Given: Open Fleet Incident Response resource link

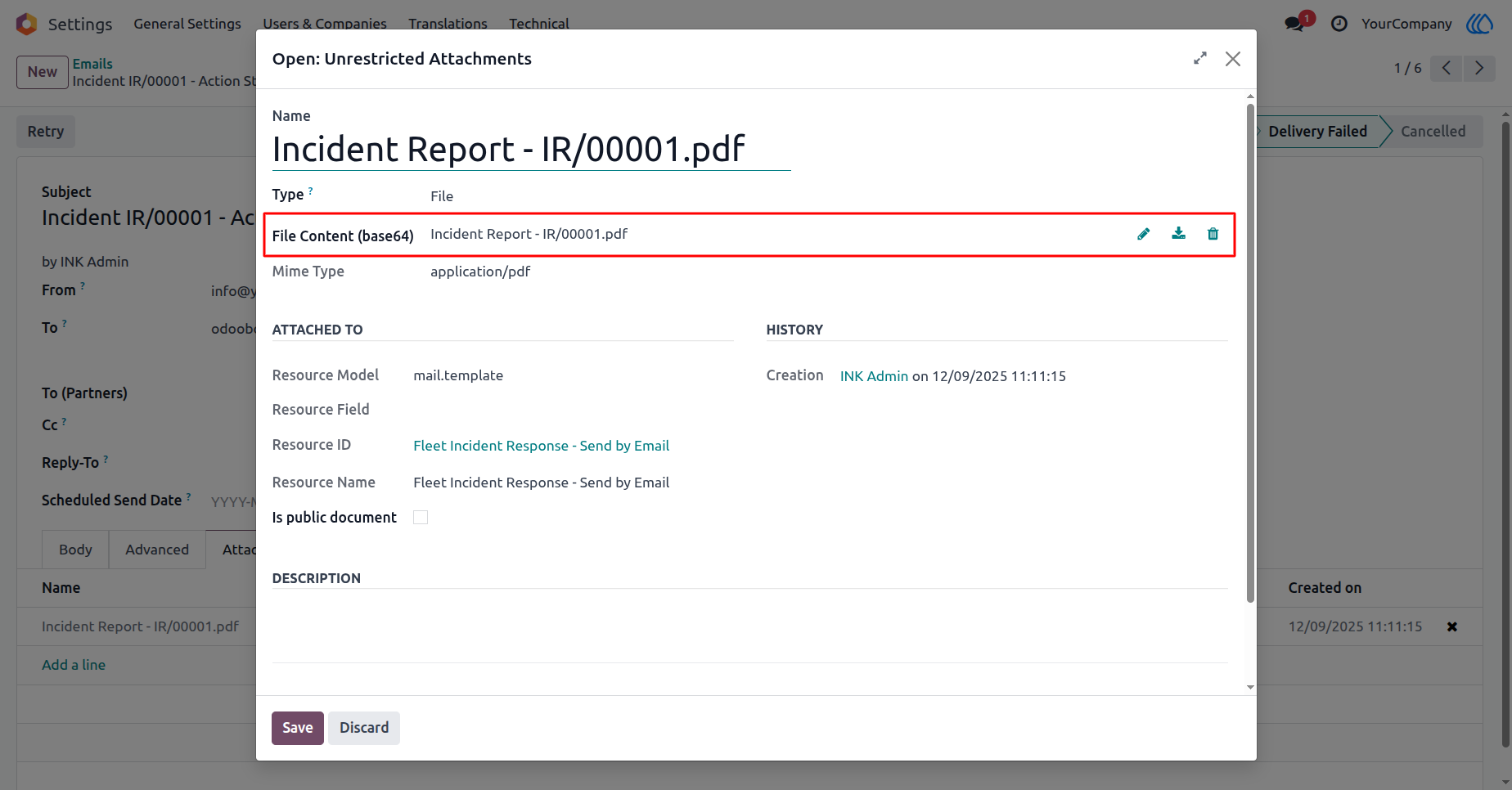Looking at the screenshot, I should tap(541, 446).
